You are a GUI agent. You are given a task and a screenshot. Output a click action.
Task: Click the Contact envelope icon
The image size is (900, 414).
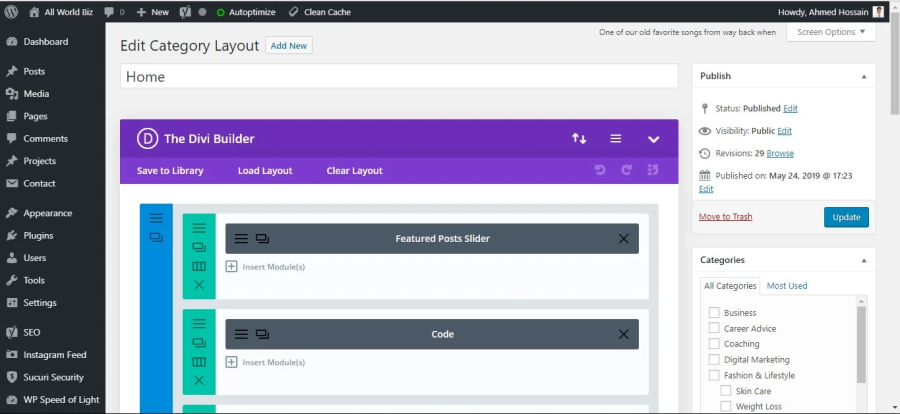(11, 183)
